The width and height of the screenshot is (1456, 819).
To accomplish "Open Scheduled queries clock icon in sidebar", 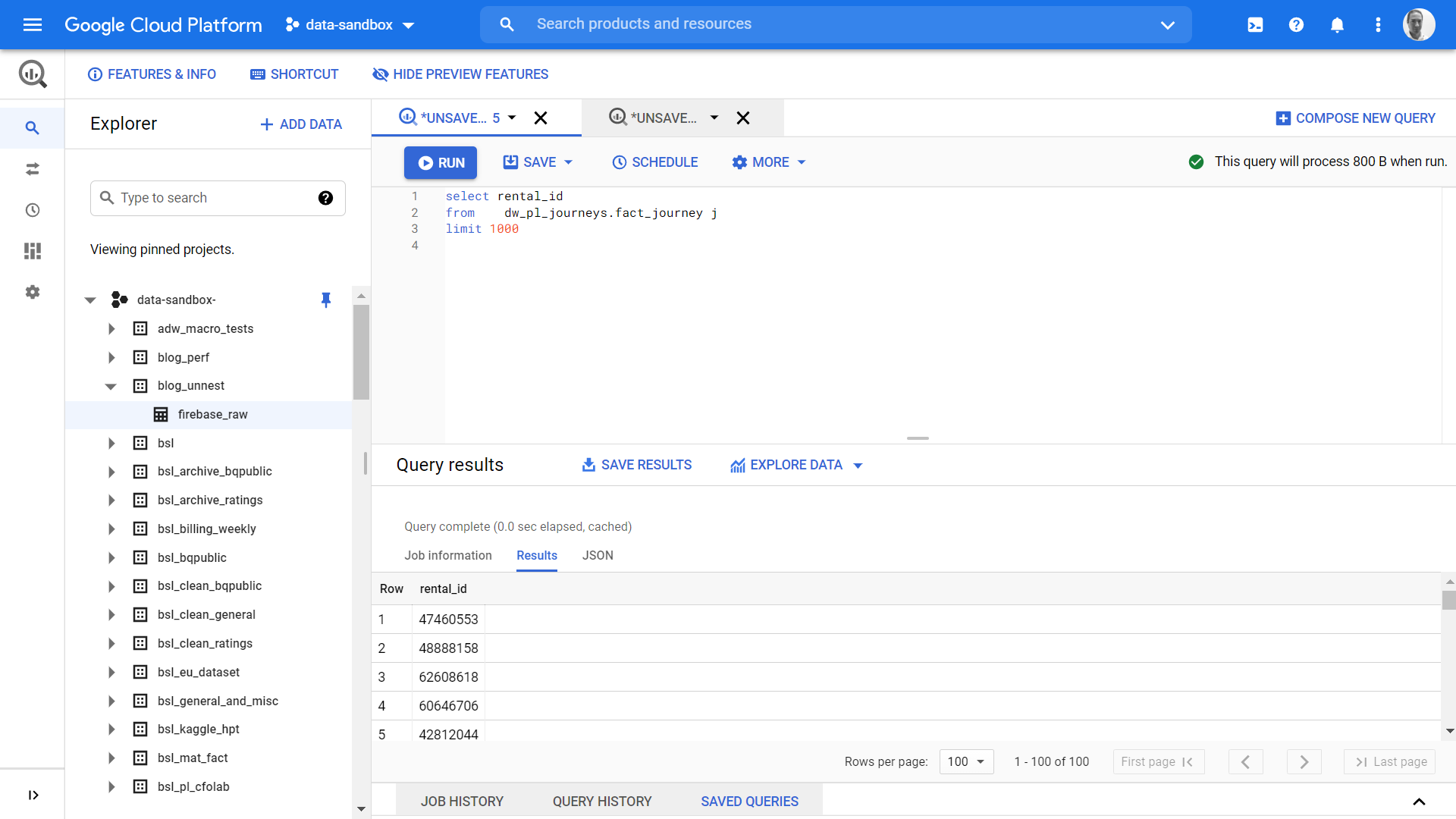I will 33,210.
